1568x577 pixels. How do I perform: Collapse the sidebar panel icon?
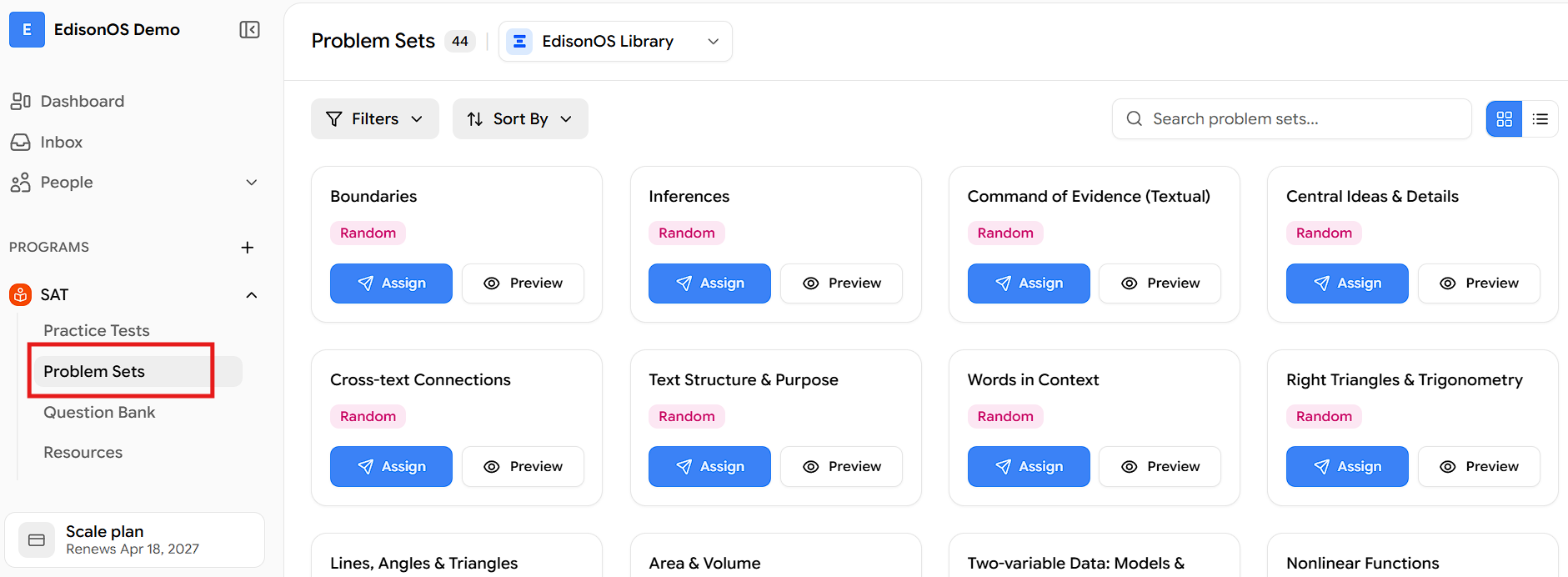click(249, 30)
